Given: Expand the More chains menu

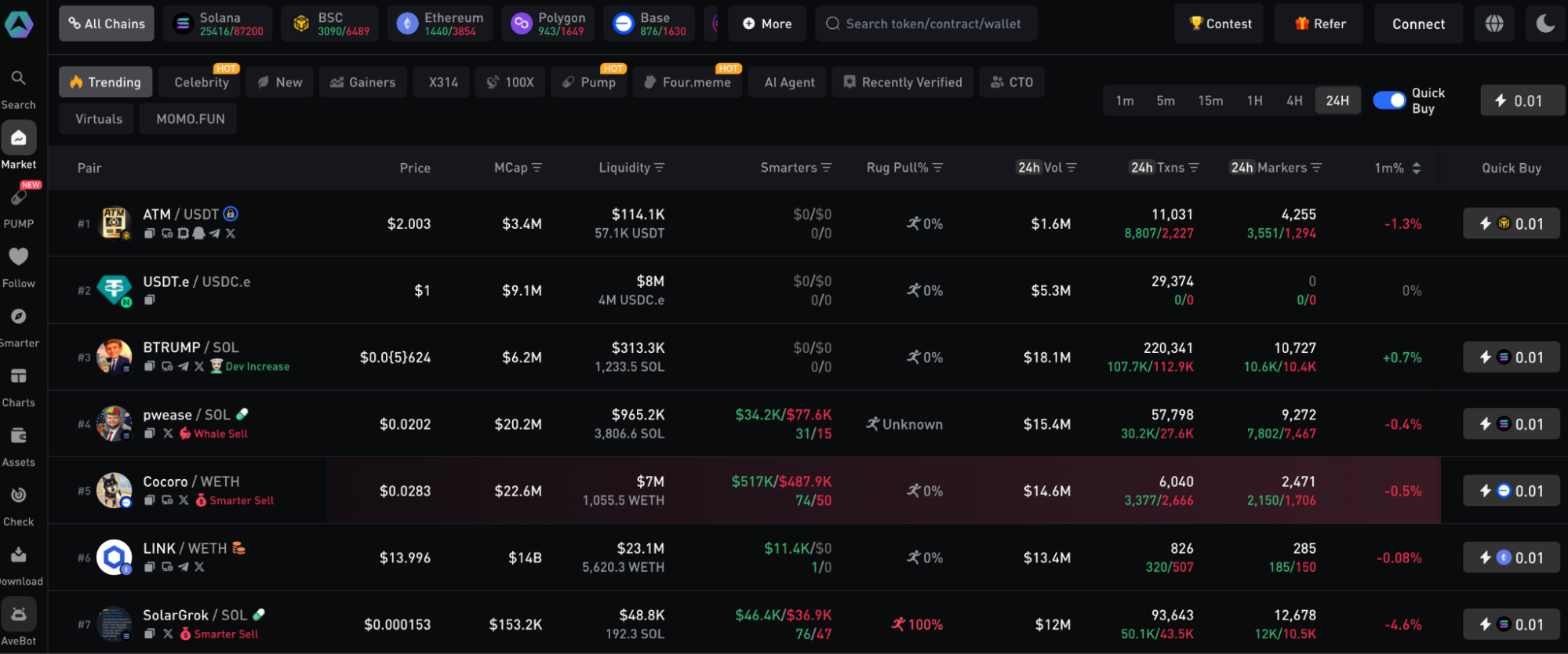Looking at the screenshot, I should point(767,24).
